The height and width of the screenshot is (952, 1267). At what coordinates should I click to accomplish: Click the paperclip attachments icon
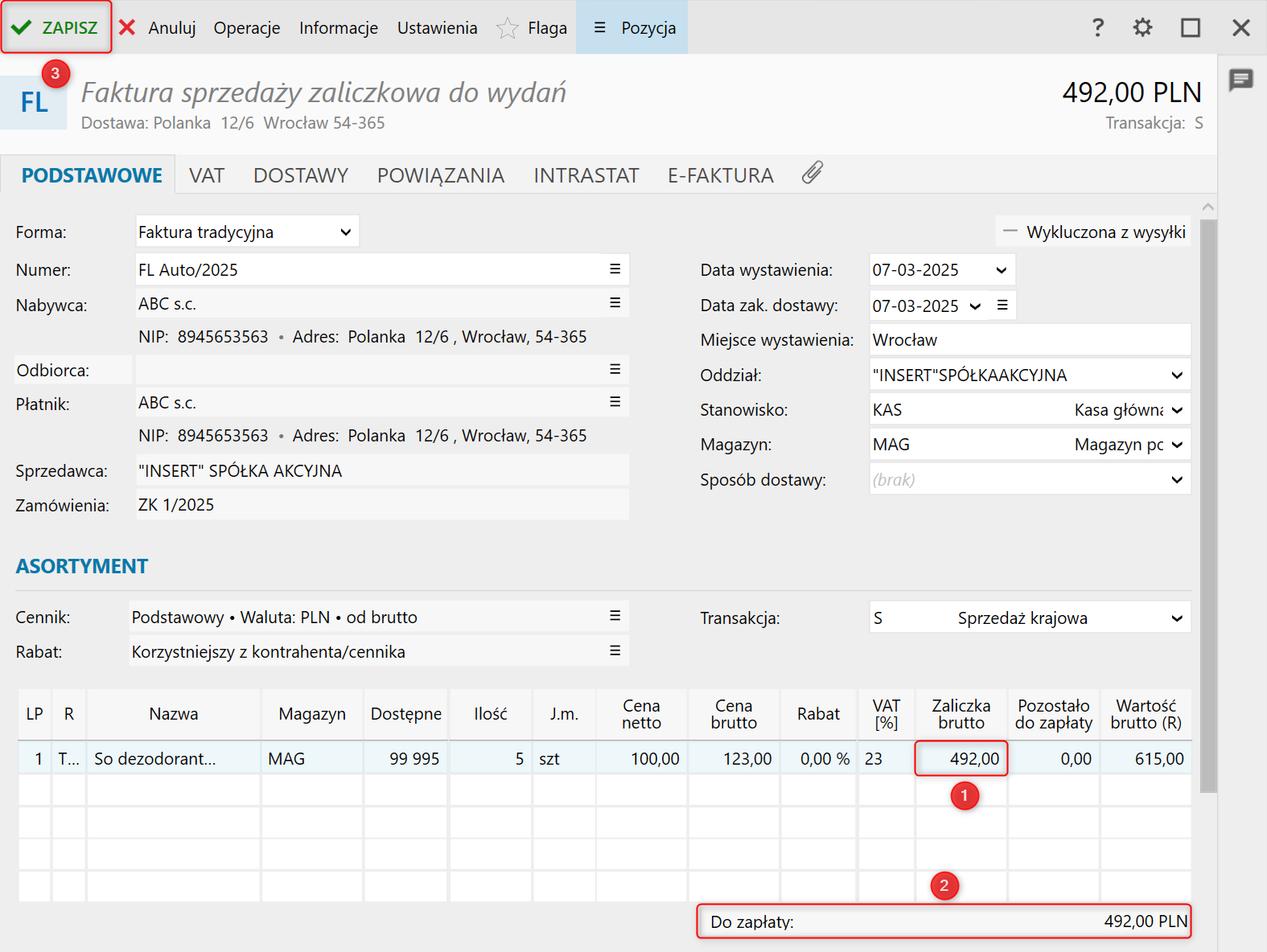[x=812, y=173]
